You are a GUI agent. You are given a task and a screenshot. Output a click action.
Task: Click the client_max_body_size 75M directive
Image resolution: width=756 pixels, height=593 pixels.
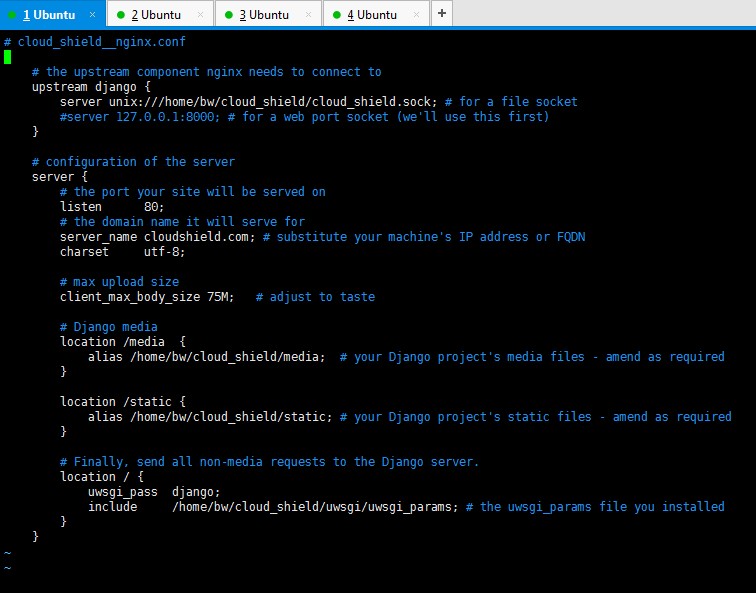(147, 296)
